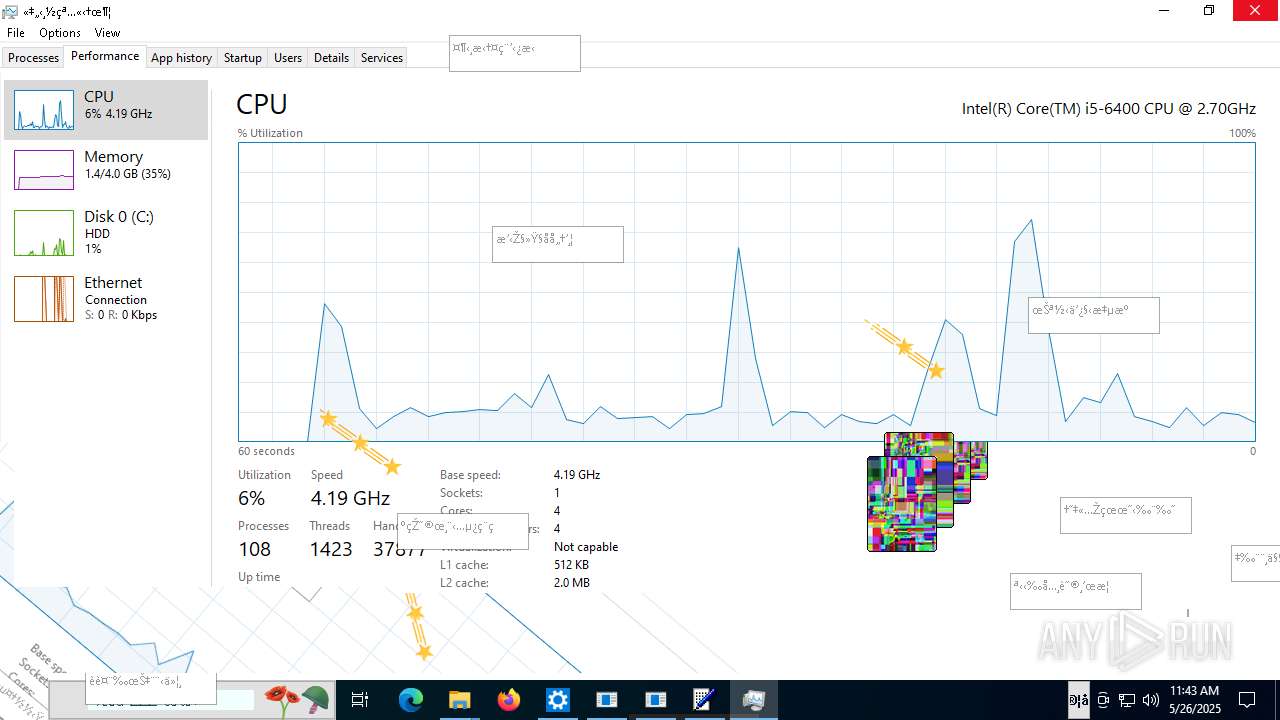
Task: Select the CPU performance graph thumbnail
Action: pos(44,110)
